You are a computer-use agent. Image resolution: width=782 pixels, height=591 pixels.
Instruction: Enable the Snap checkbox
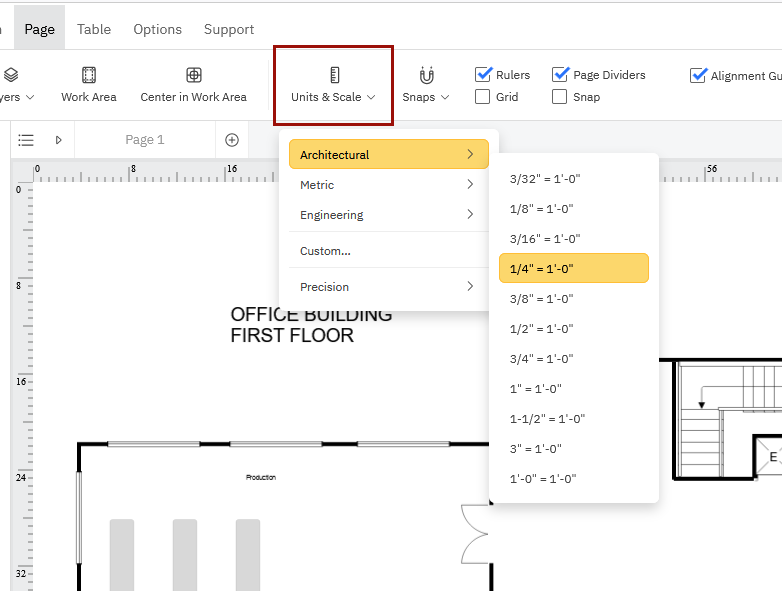pos(560,97)
